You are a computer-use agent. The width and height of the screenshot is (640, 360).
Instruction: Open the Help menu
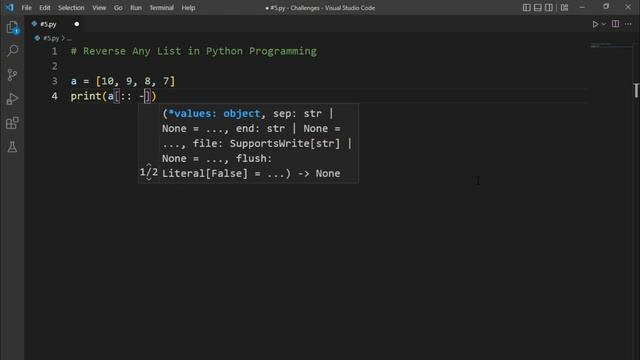click(x=188, y=8)
